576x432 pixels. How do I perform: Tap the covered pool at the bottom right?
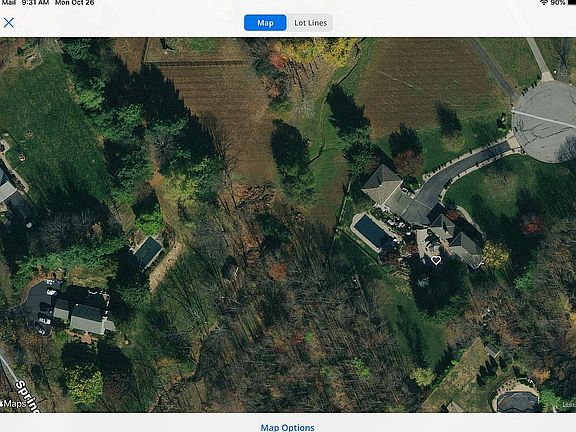pos(517,401)
